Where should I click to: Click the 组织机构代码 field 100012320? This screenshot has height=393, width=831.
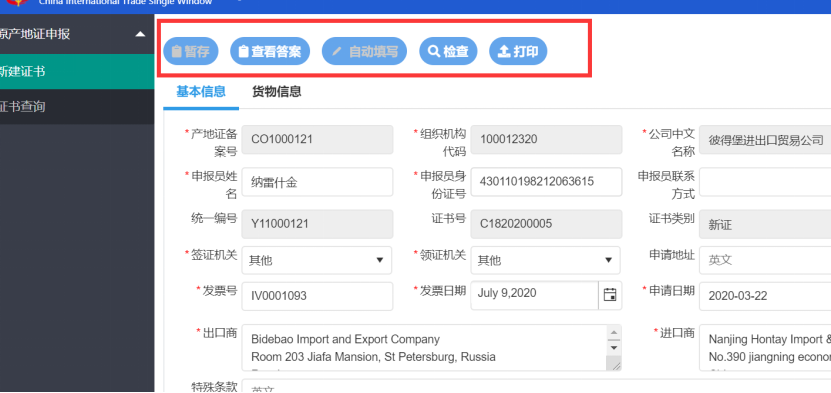546,140
